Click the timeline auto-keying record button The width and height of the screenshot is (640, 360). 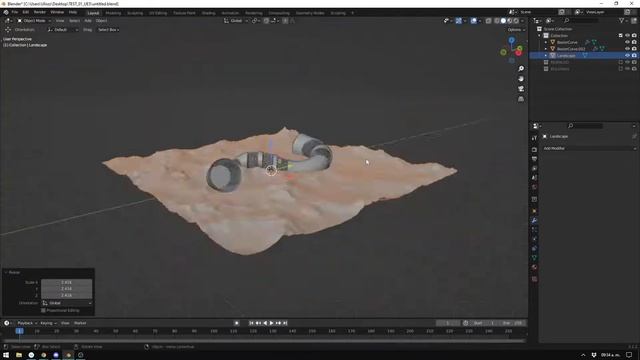tap(236, 323)
